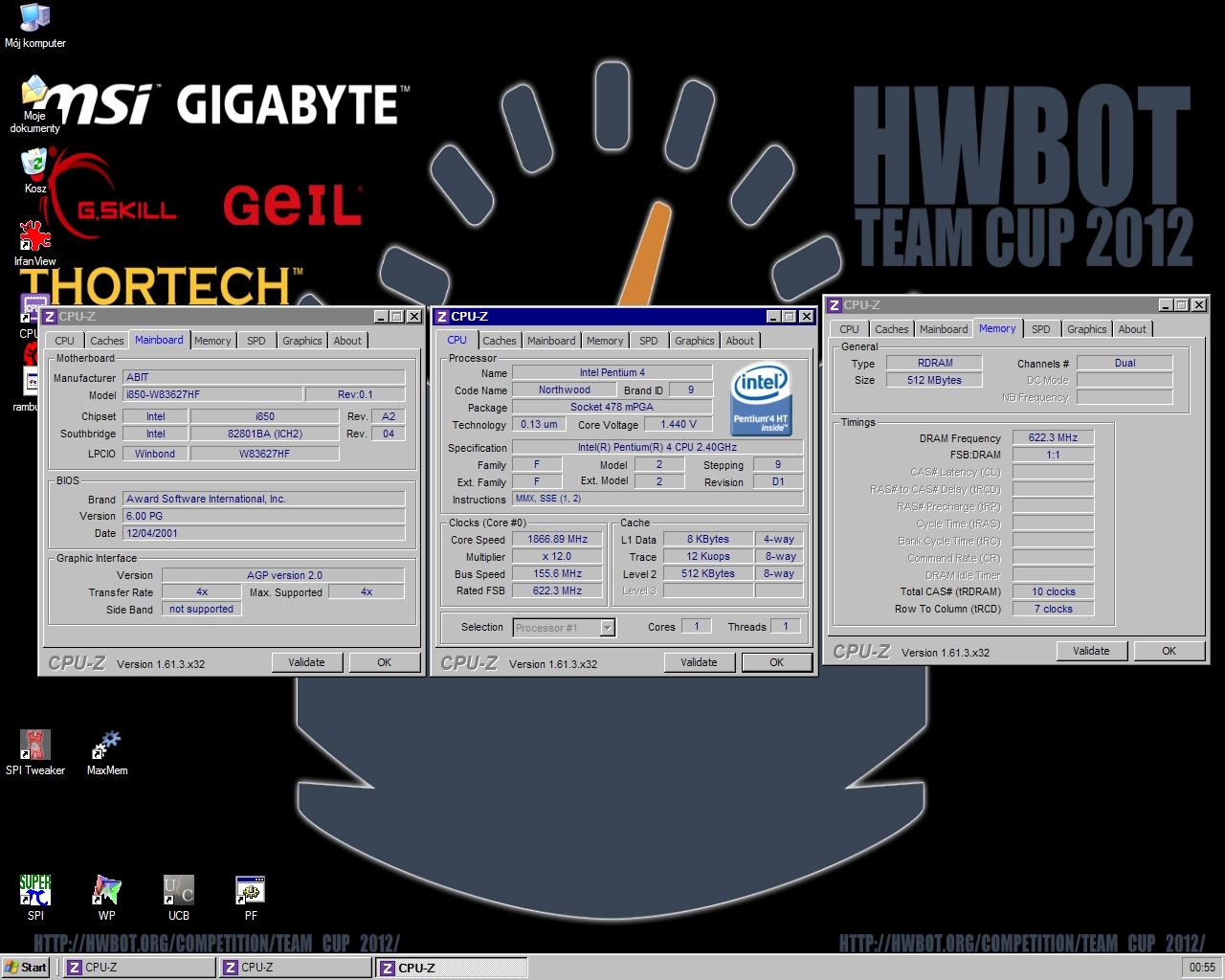Screen dimensions: 1225x980
Task: Switch to Caches tab in the Mainboard window
Action: coord(107,341)
